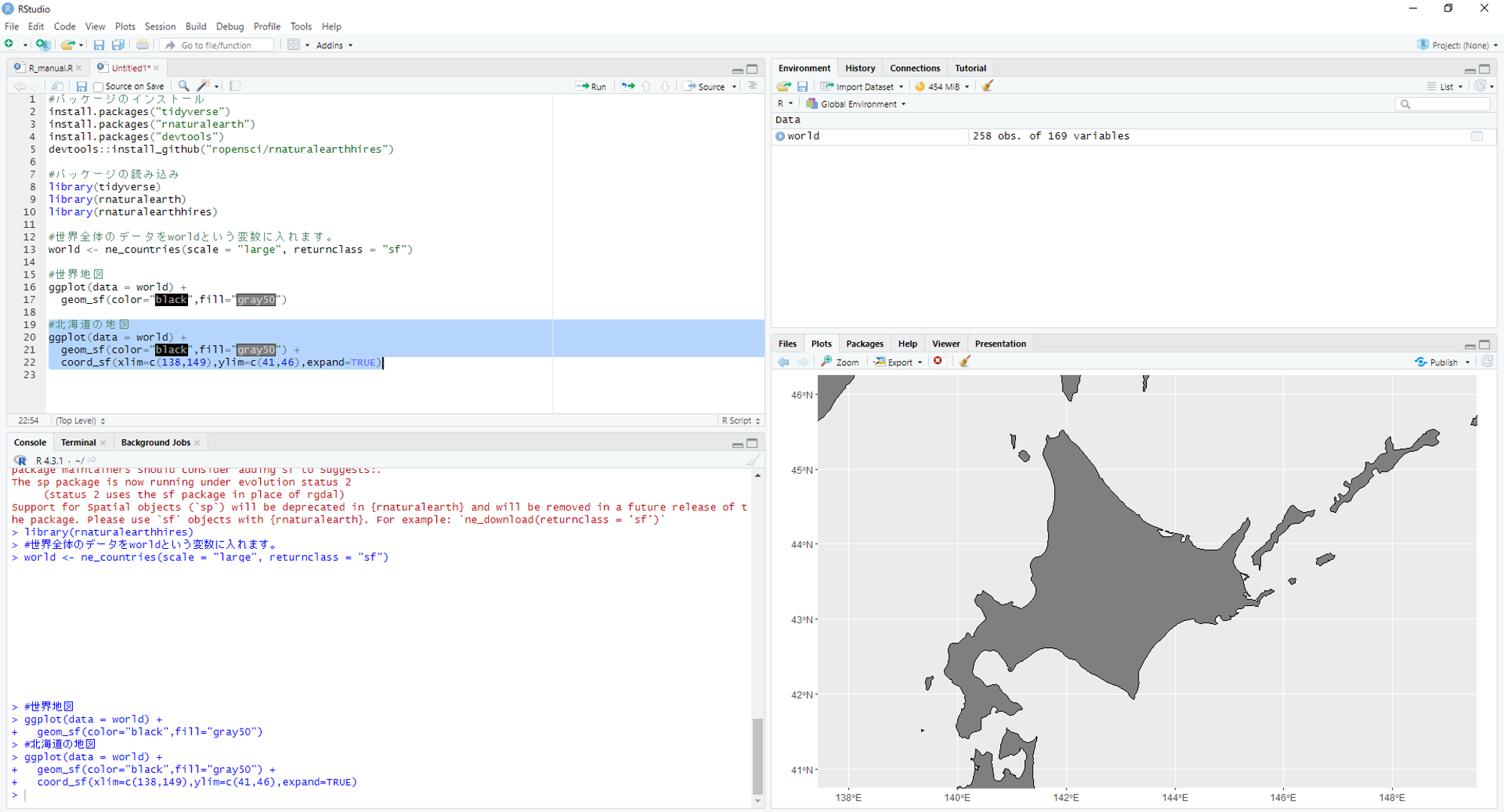Expand the world data object row
Viewport: 1504px width, 812px height.
pos(780,136)
